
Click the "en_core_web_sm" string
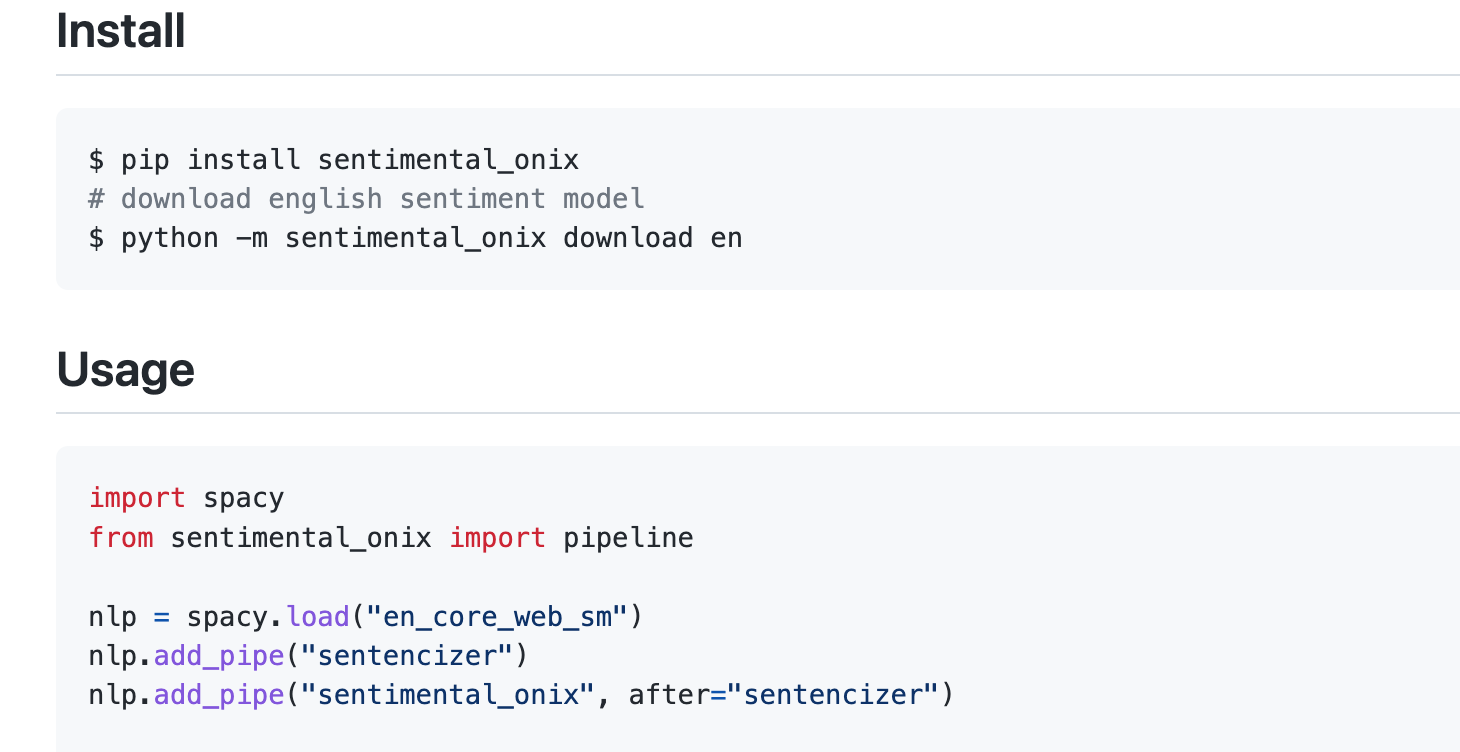(x=497, y=616)
